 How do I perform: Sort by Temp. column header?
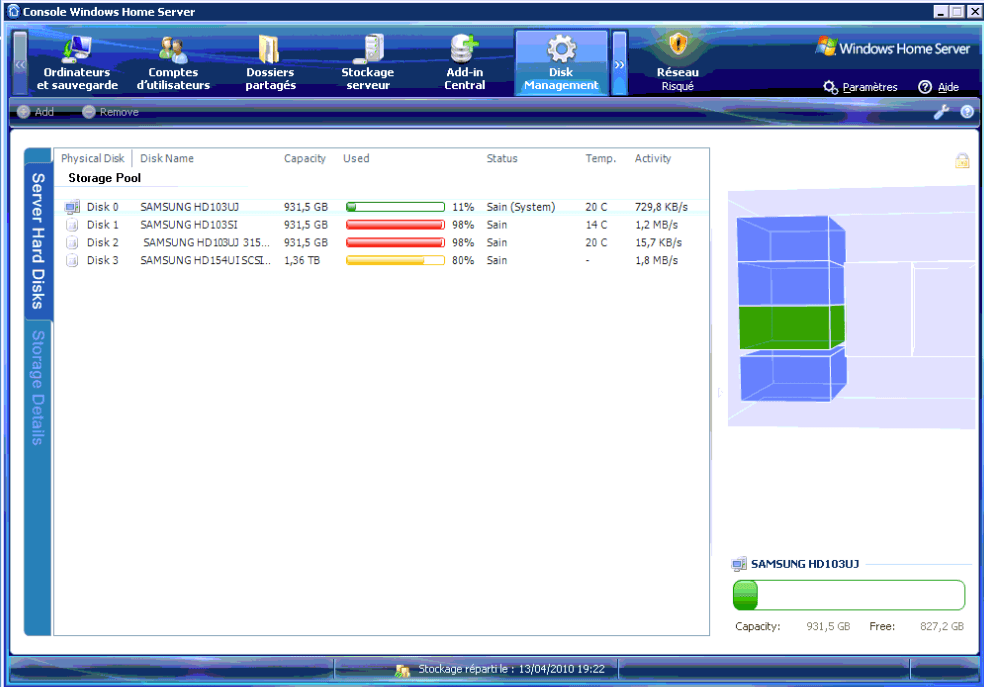601,158
